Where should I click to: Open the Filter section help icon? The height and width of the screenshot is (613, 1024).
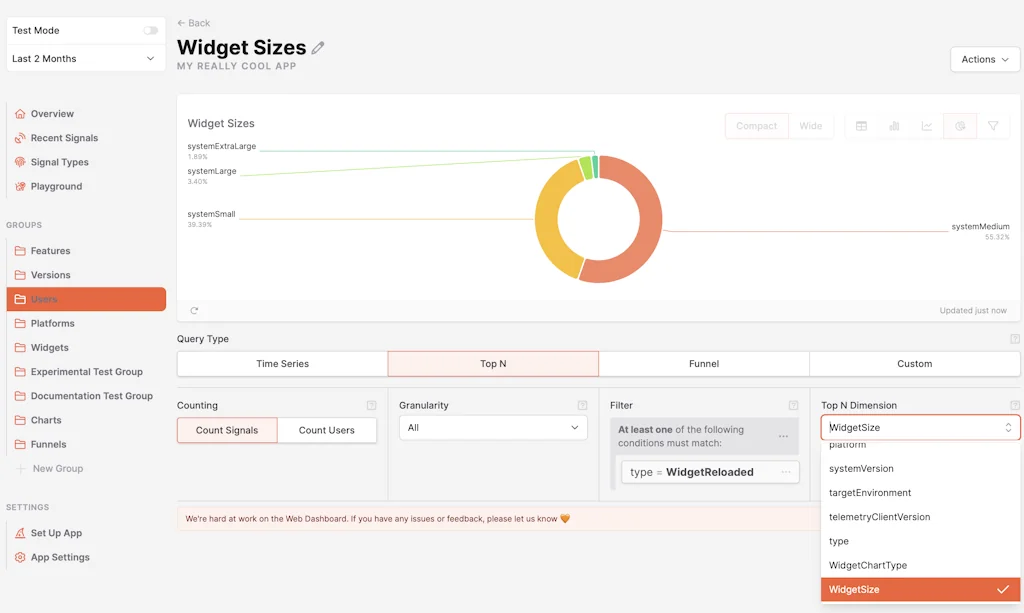tap(793, 405)
